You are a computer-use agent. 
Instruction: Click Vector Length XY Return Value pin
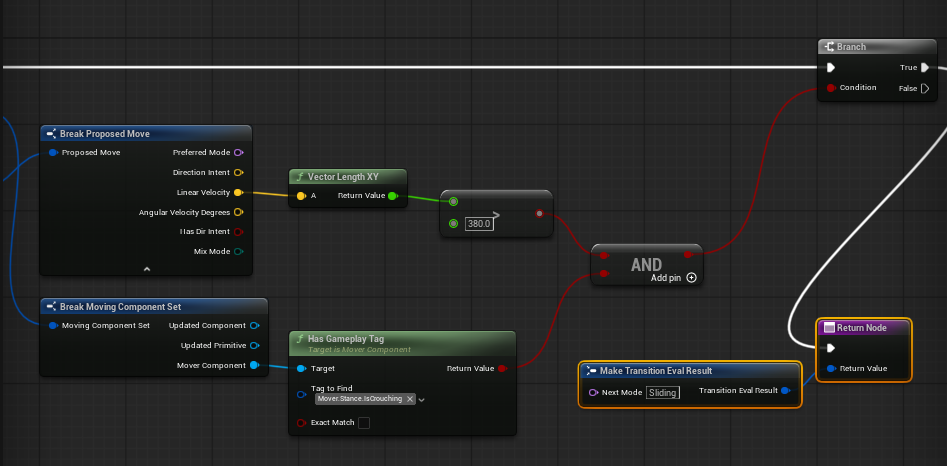pyautogui.click(x=393, y=196)
